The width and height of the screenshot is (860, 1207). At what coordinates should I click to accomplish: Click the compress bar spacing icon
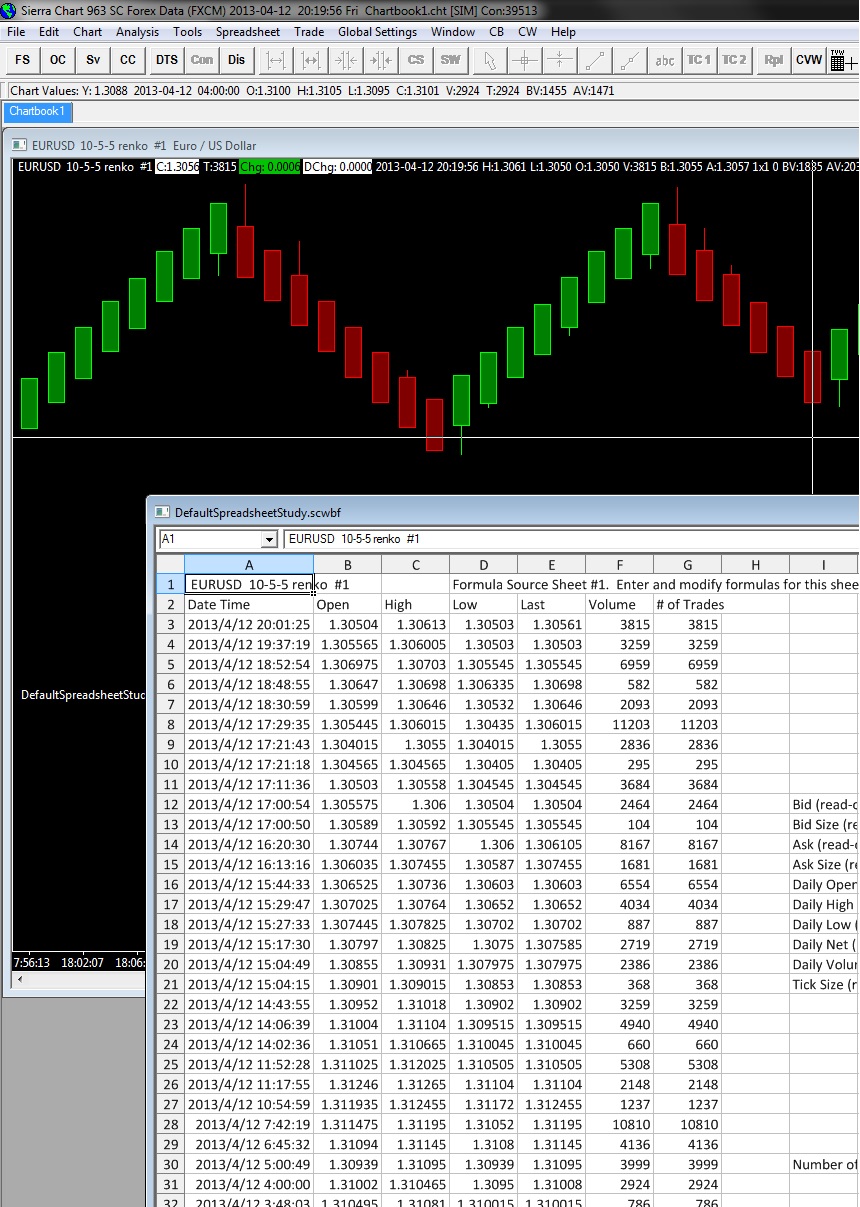click(346, 60)
